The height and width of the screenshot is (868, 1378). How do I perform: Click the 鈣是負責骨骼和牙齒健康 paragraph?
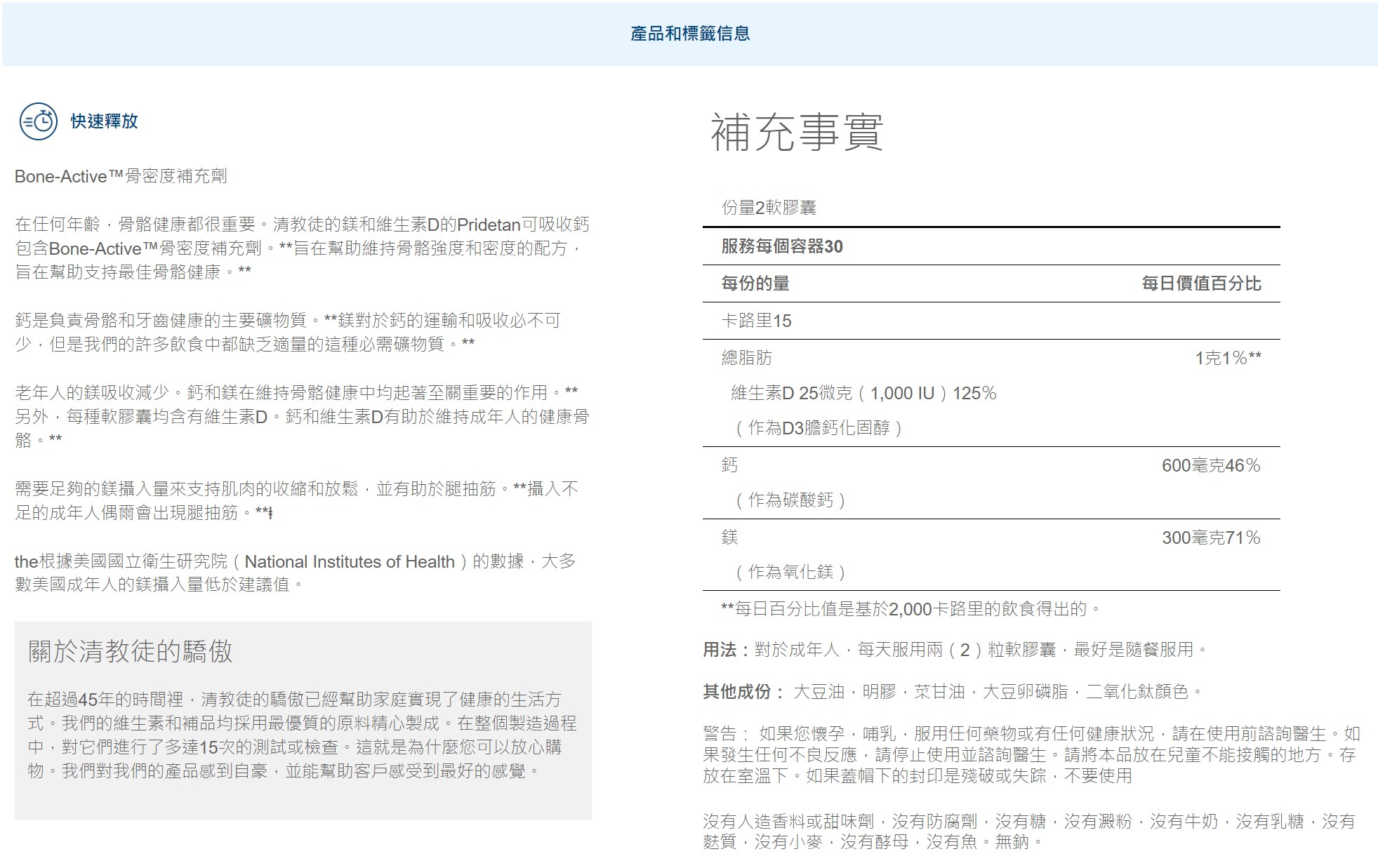(x=288, y=332)
